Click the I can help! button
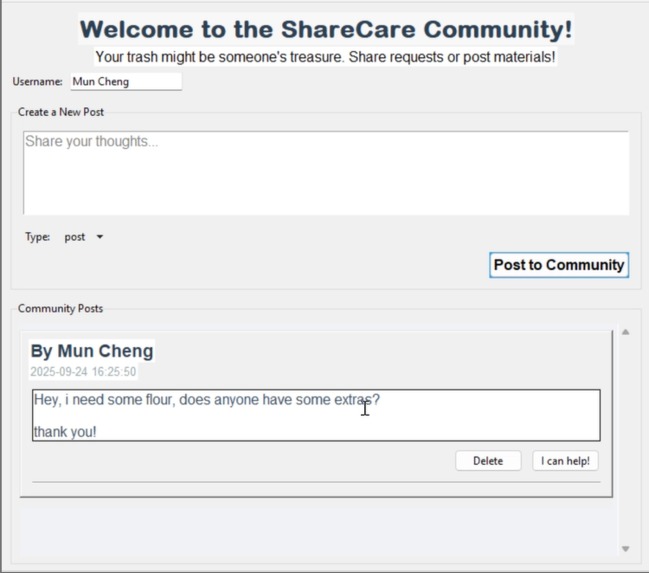 (565, 461)
